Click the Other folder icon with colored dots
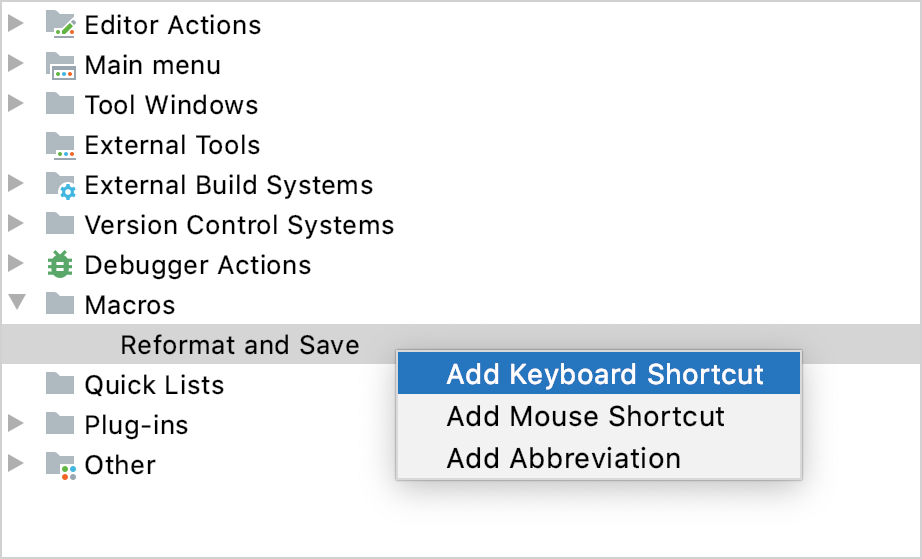Image resolution: width=922 pixels, height=559 pixels. point(60,465)
